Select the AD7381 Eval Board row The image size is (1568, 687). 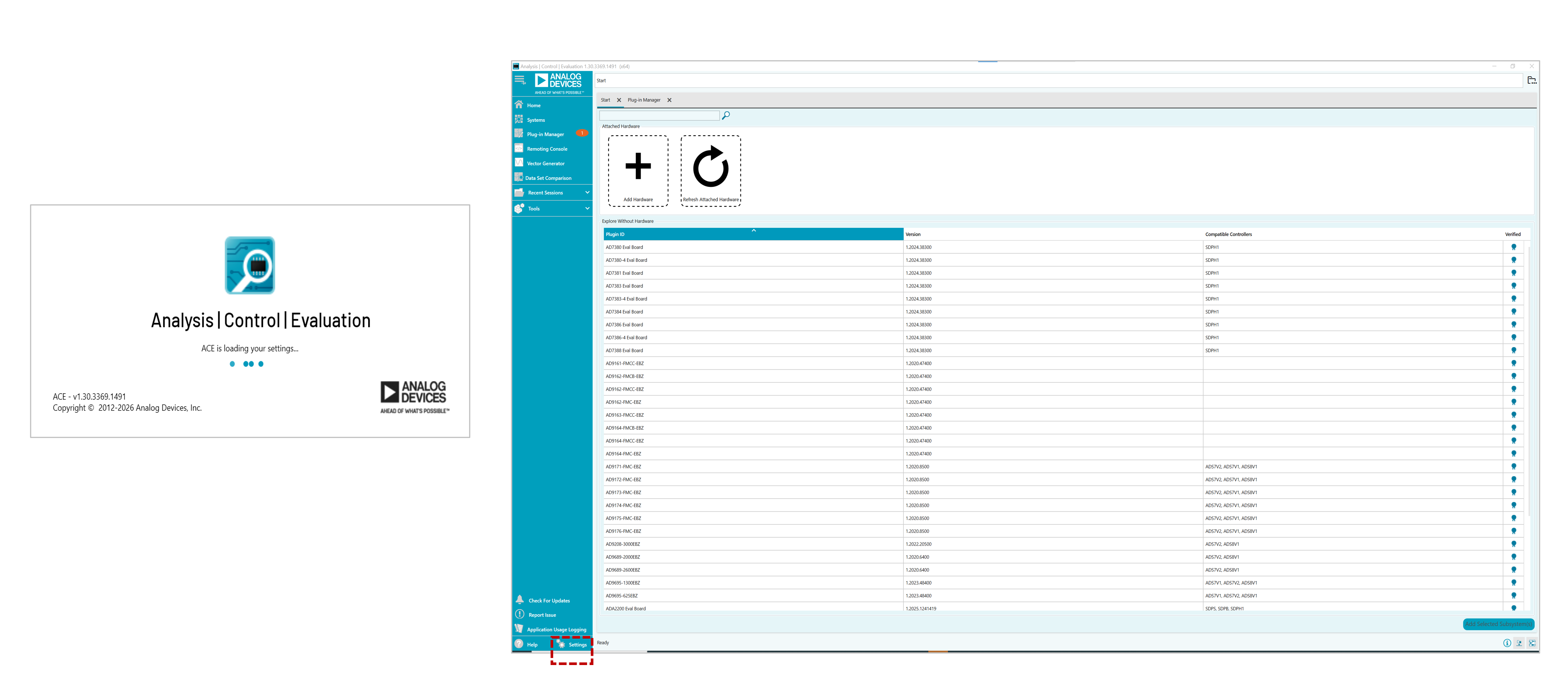[x=1064, y=273]
